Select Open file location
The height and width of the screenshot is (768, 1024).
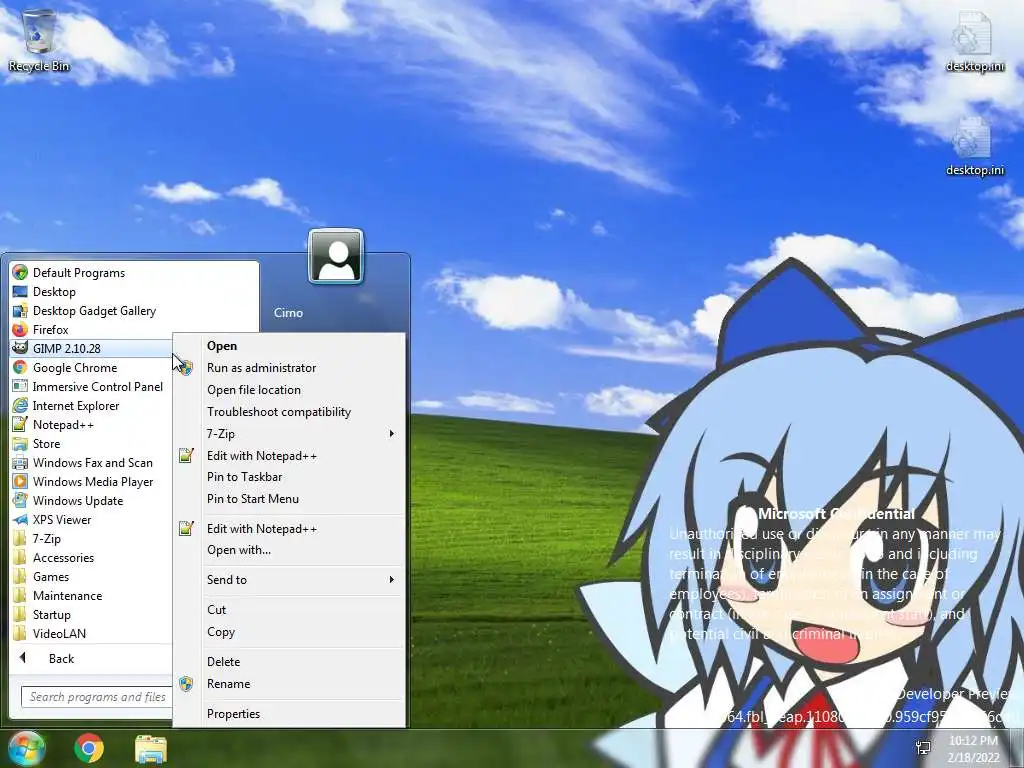coord(290,390)
